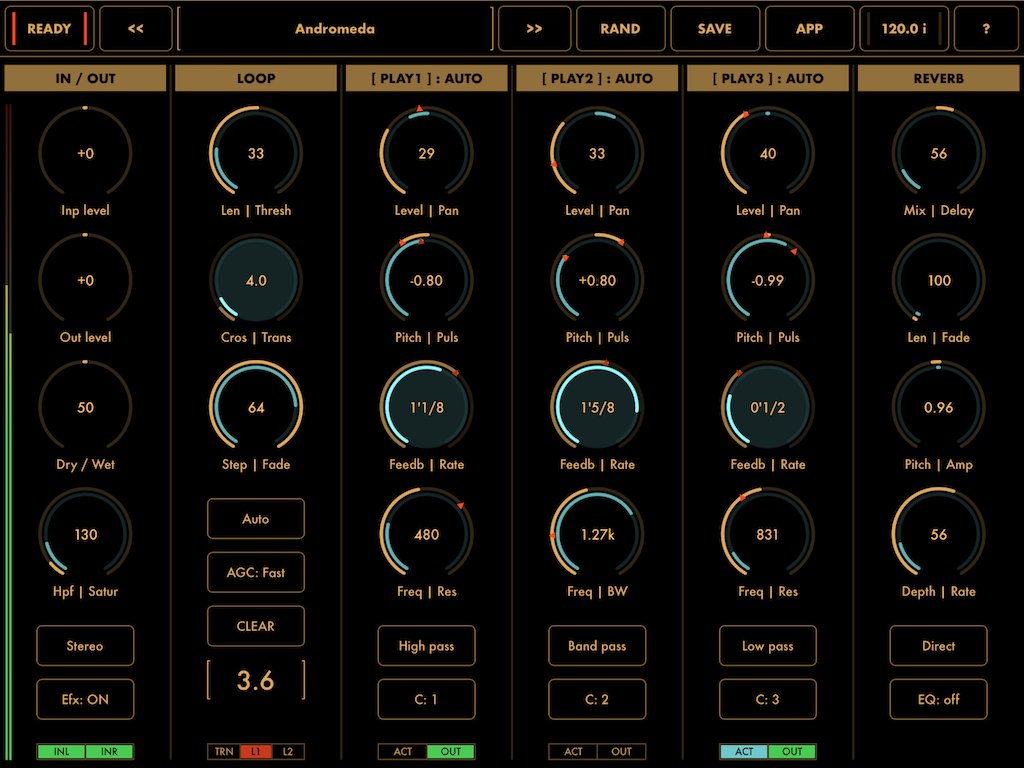Tap the Mix | Delay knob in REVERB
Screen dimensions: 1024x768
click(938, 154)
